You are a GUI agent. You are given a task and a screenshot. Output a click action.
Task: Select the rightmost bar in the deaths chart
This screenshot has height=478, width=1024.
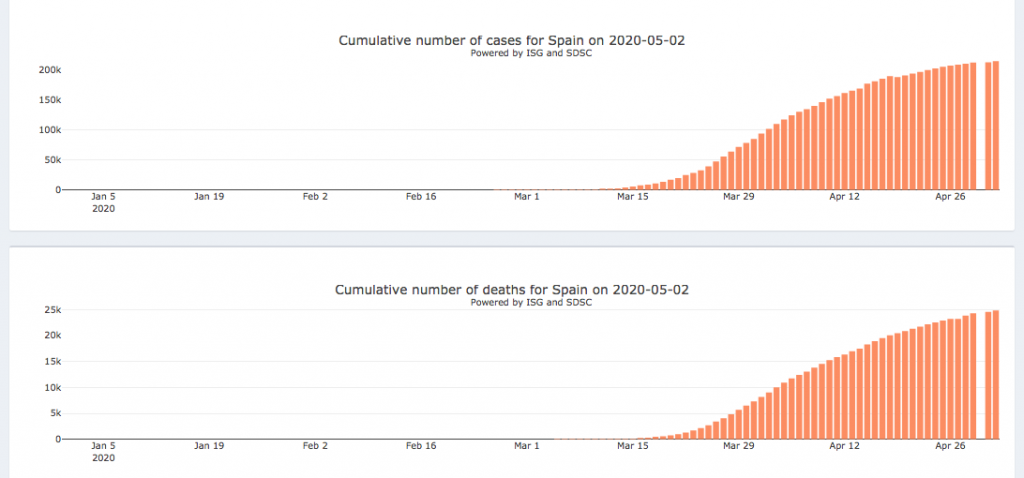[996, 375]
